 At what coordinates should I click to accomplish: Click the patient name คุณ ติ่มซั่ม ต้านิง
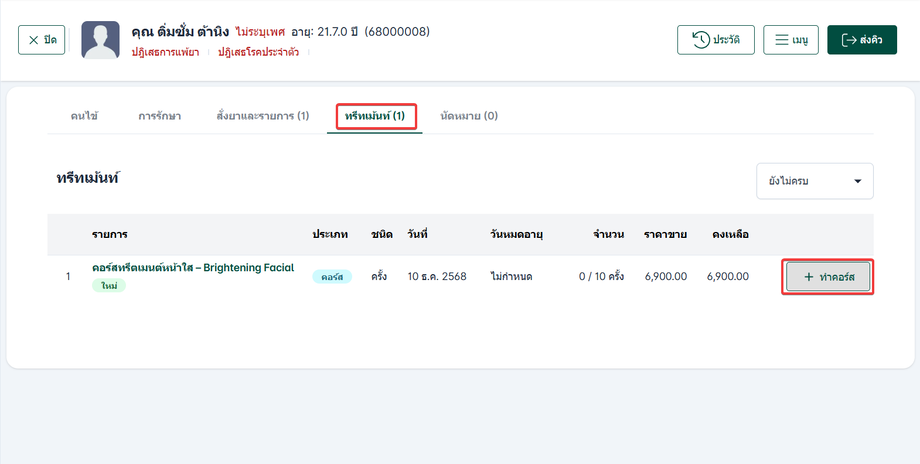coord(180,31)
